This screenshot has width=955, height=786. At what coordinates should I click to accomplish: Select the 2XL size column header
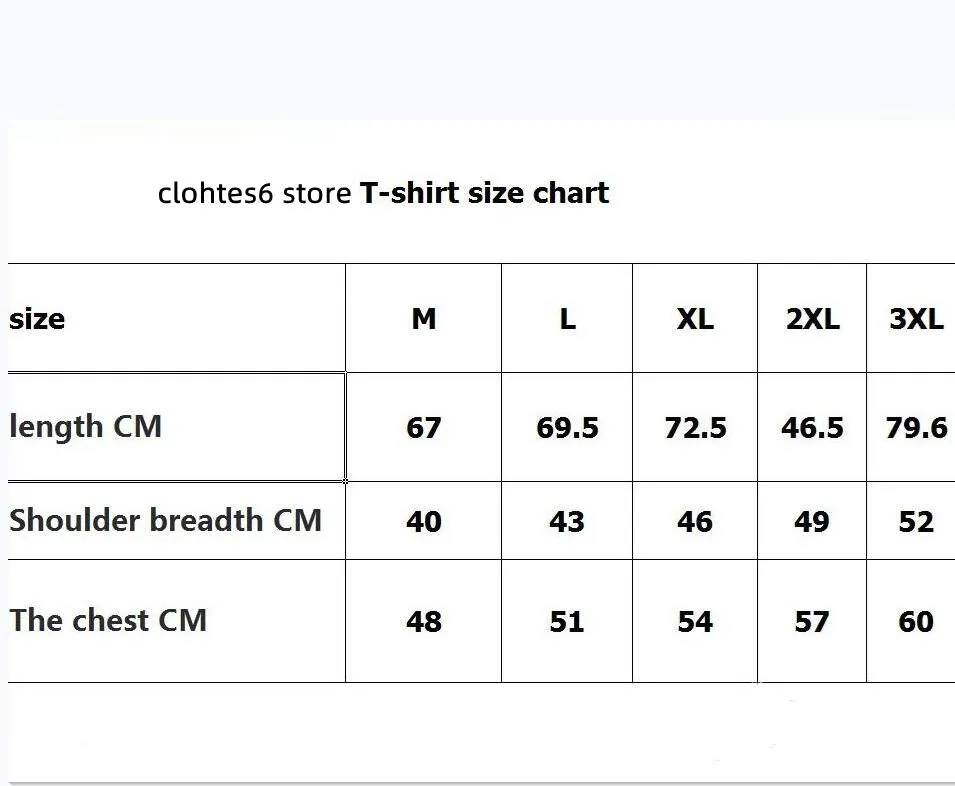click(812, 319)
